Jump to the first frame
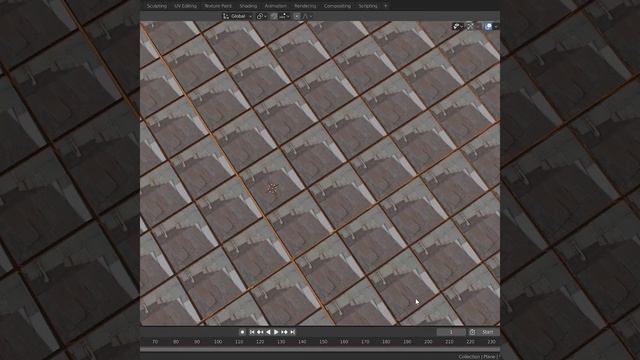 pos(252,332)
